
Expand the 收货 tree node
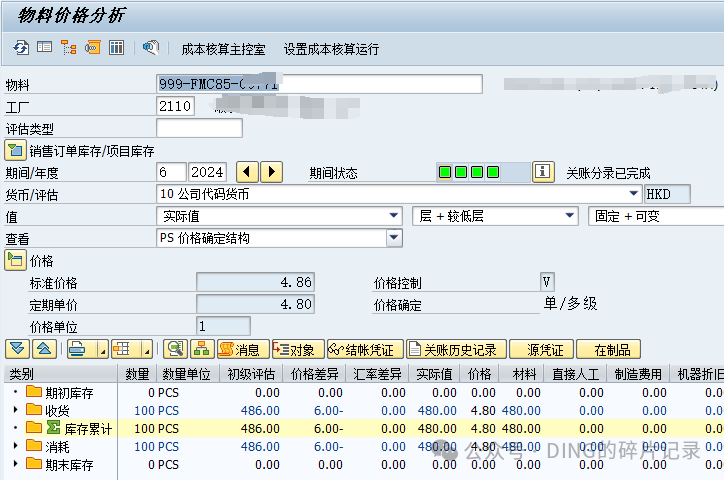[x=15, y=409]
